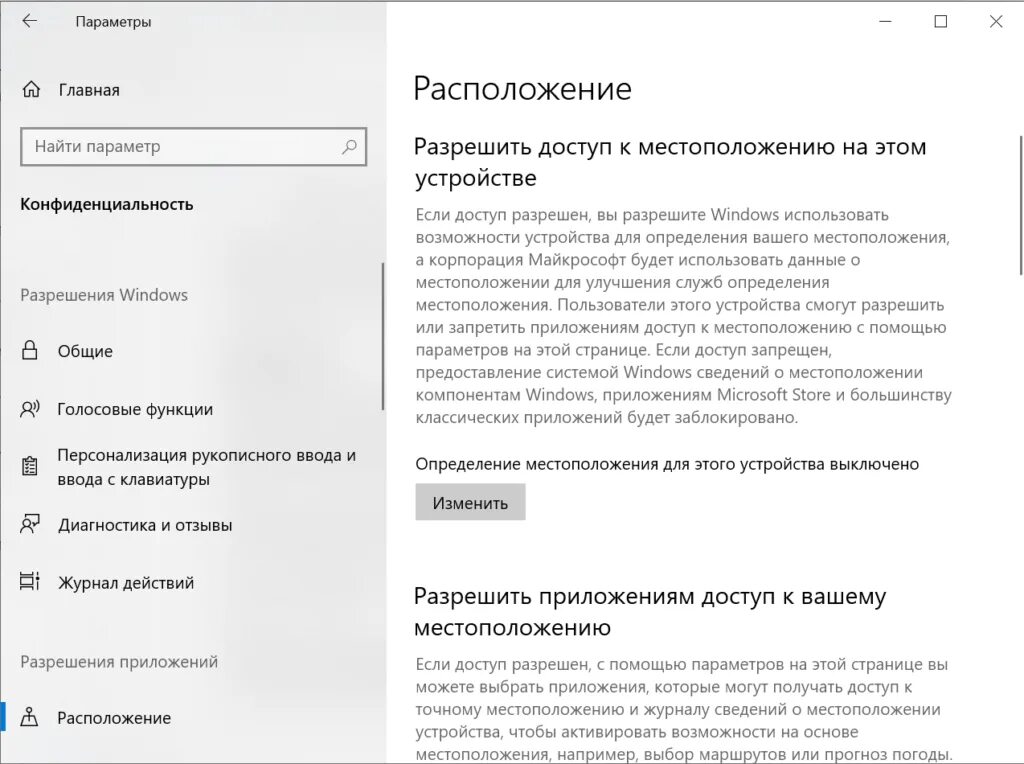This screenshot has width=1024, height=764.
Task: Click the magnifier icon in search box
Action: [349, 146]
